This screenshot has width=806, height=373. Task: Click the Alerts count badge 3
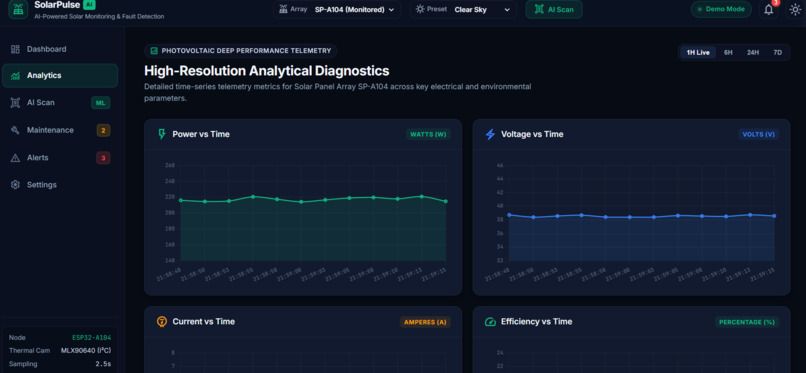tap(103, 158)
